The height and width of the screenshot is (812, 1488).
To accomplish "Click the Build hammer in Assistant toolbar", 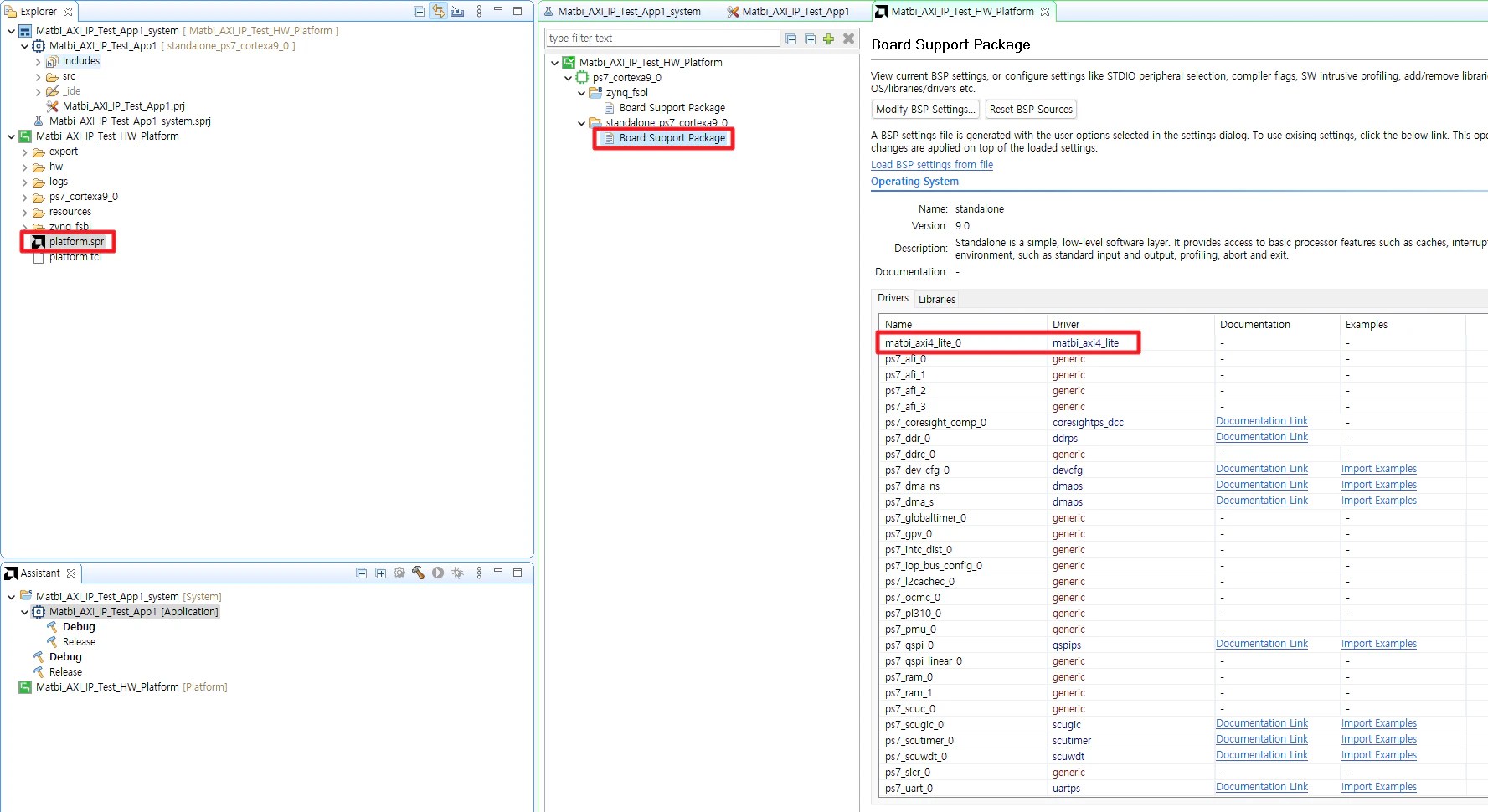I will coord(419,573).
